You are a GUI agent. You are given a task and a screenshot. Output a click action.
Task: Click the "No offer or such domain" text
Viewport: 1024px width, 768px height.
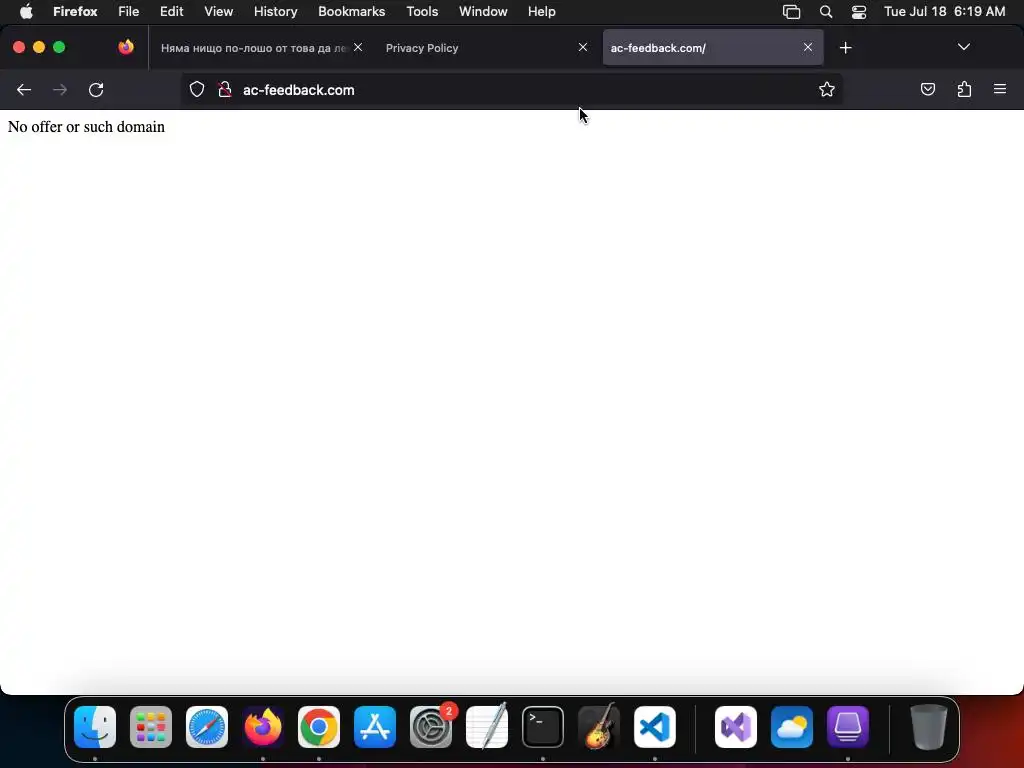point(86,127)
